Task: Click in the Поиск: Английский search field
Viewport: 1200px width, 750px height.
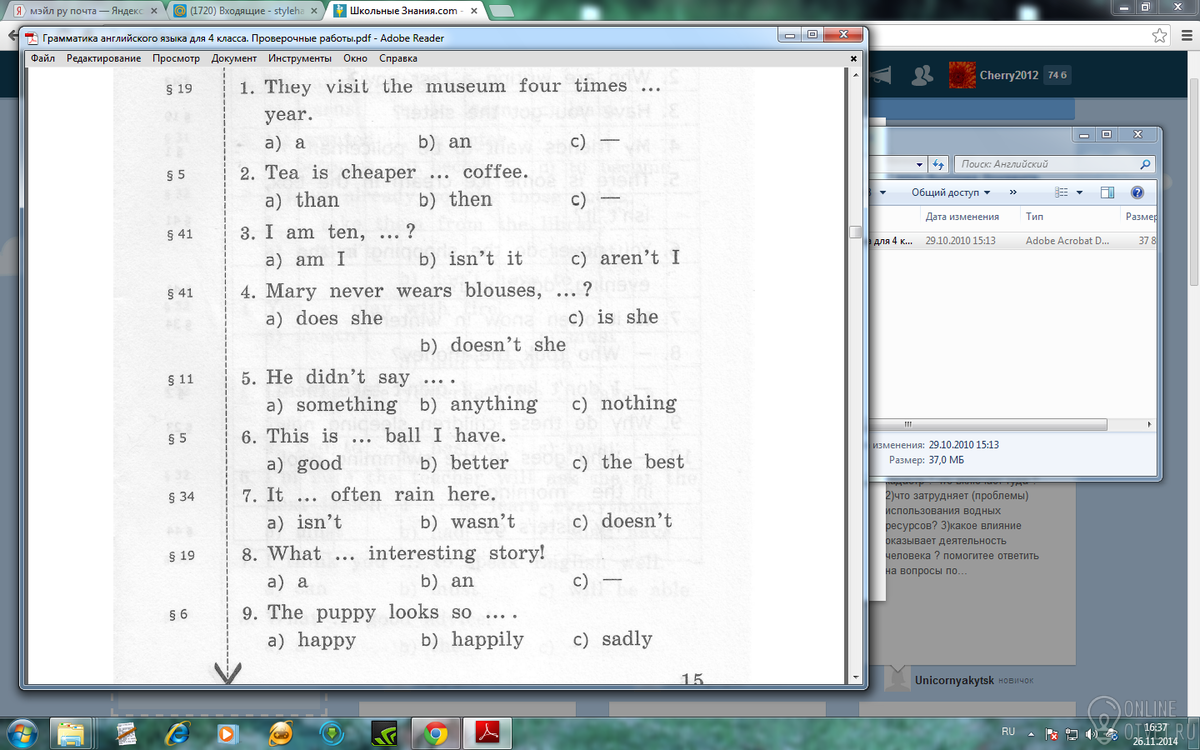Action: [x=1045, y=164]
